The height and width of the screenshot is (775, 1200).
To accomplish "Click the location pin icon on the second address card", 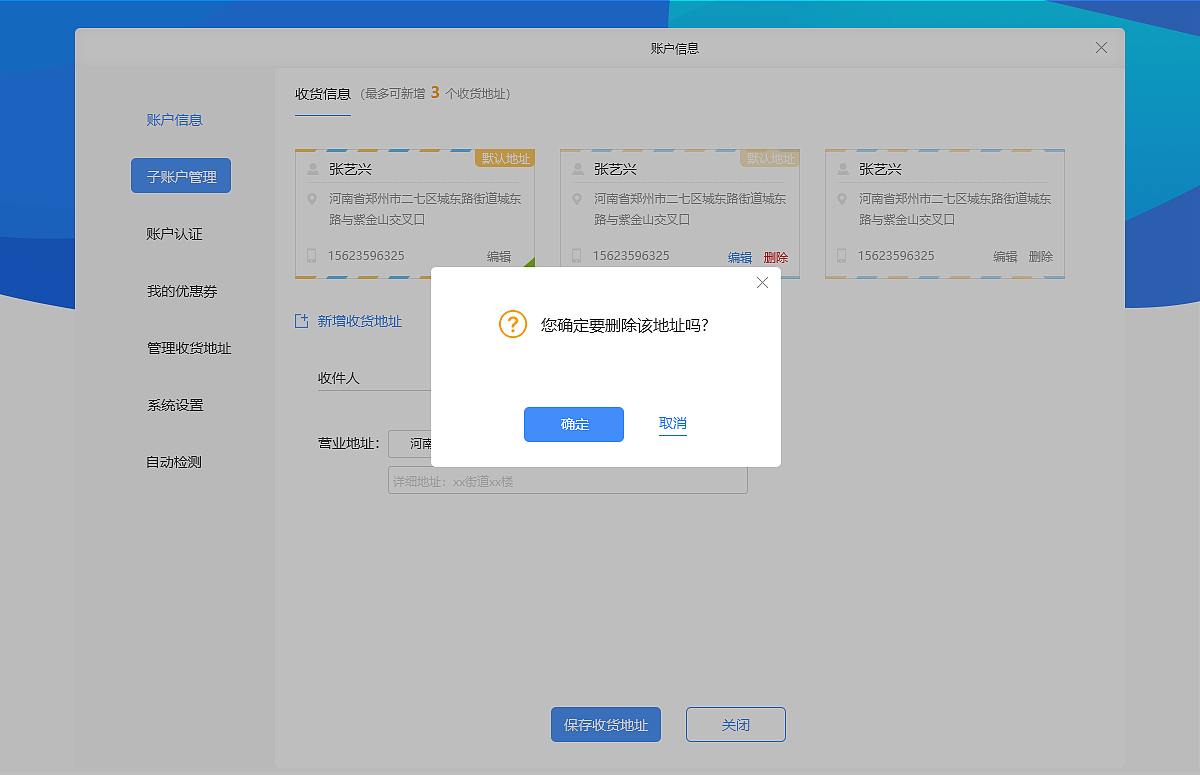I will pyautogui.click(x=576, y=199).
